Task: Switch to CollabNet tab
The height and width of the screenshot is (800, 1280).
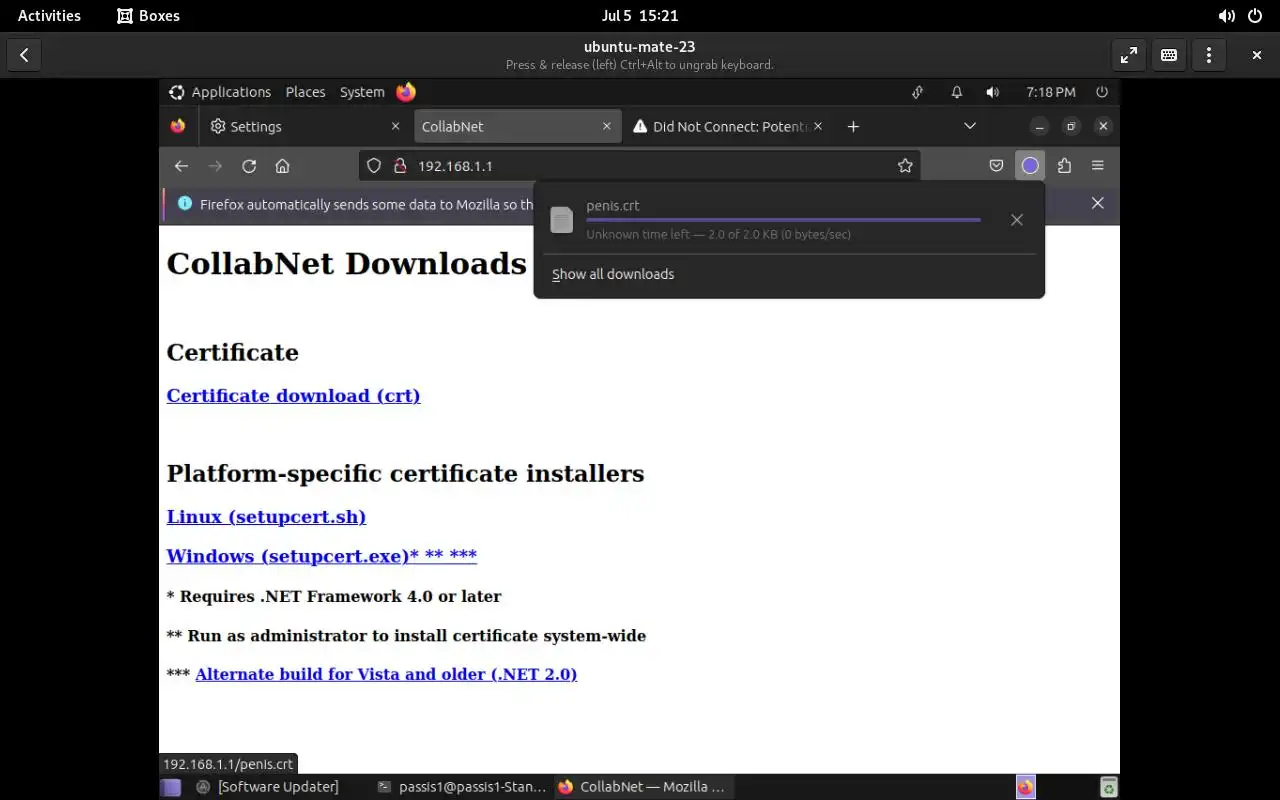Action: 517,126
